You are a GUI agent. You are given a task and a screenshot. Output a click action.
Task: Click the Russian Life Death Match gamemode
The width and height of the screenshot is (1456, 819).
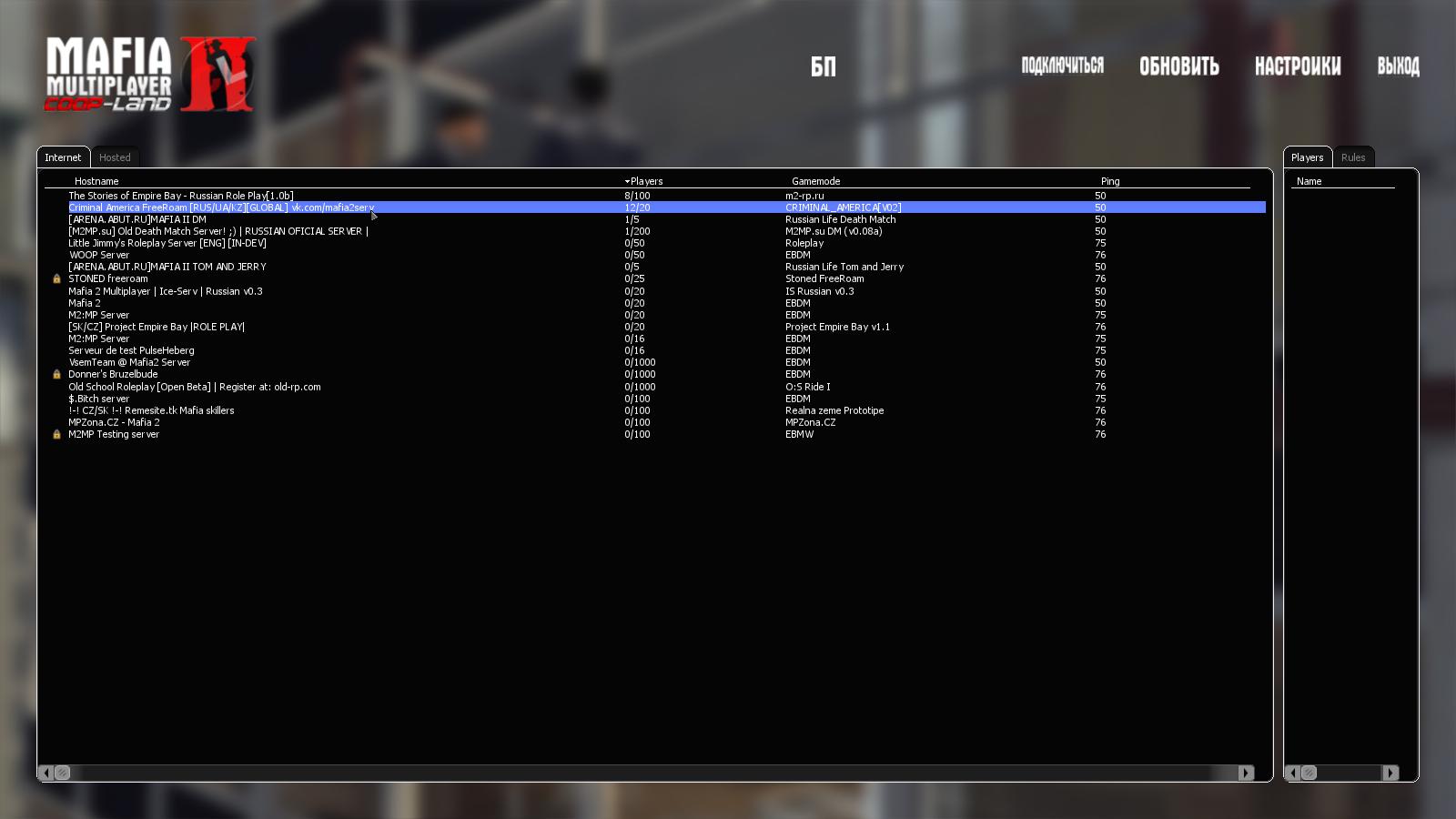point(841,219)
